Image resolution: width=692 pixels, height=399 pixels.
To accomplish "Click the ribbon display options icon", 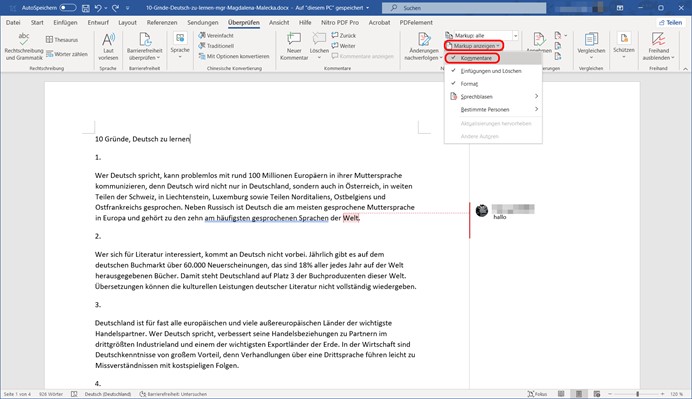I will click(620, 8).
